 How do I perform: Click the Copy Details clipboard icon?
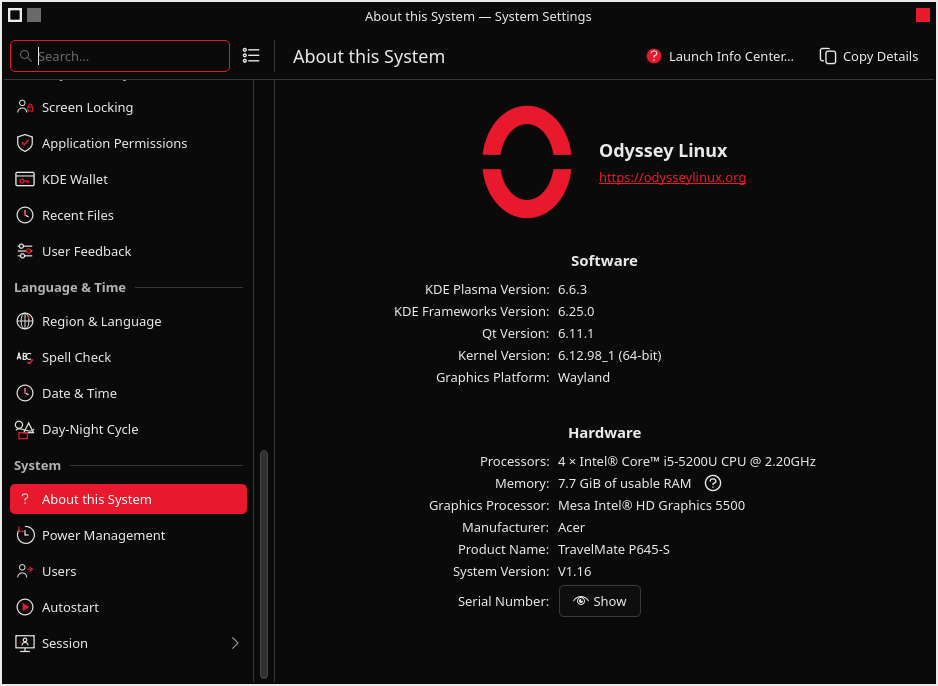point(827,56)
